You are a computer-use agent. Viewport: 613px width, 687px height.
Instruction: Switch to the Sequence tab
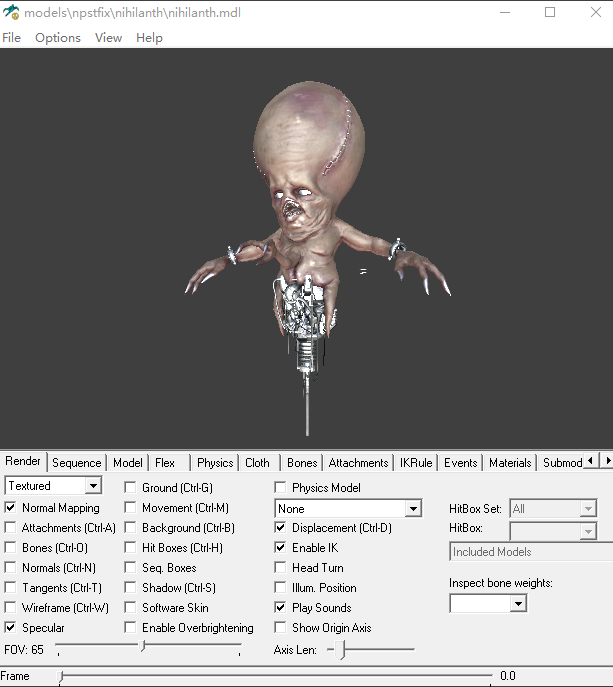[x=77, y=463]
